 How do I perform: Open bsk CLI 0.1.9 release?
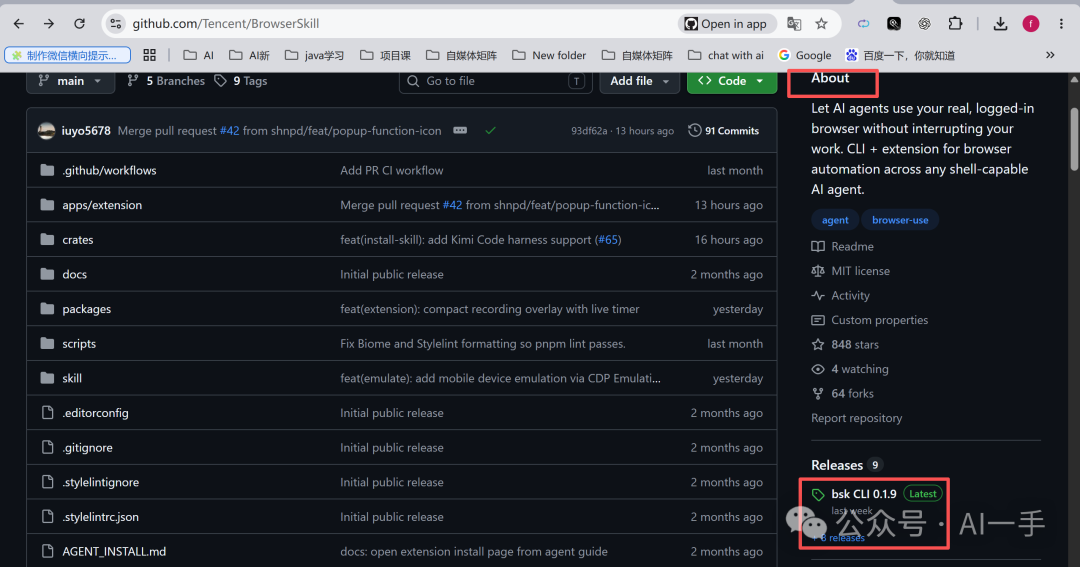click(864, 494)
